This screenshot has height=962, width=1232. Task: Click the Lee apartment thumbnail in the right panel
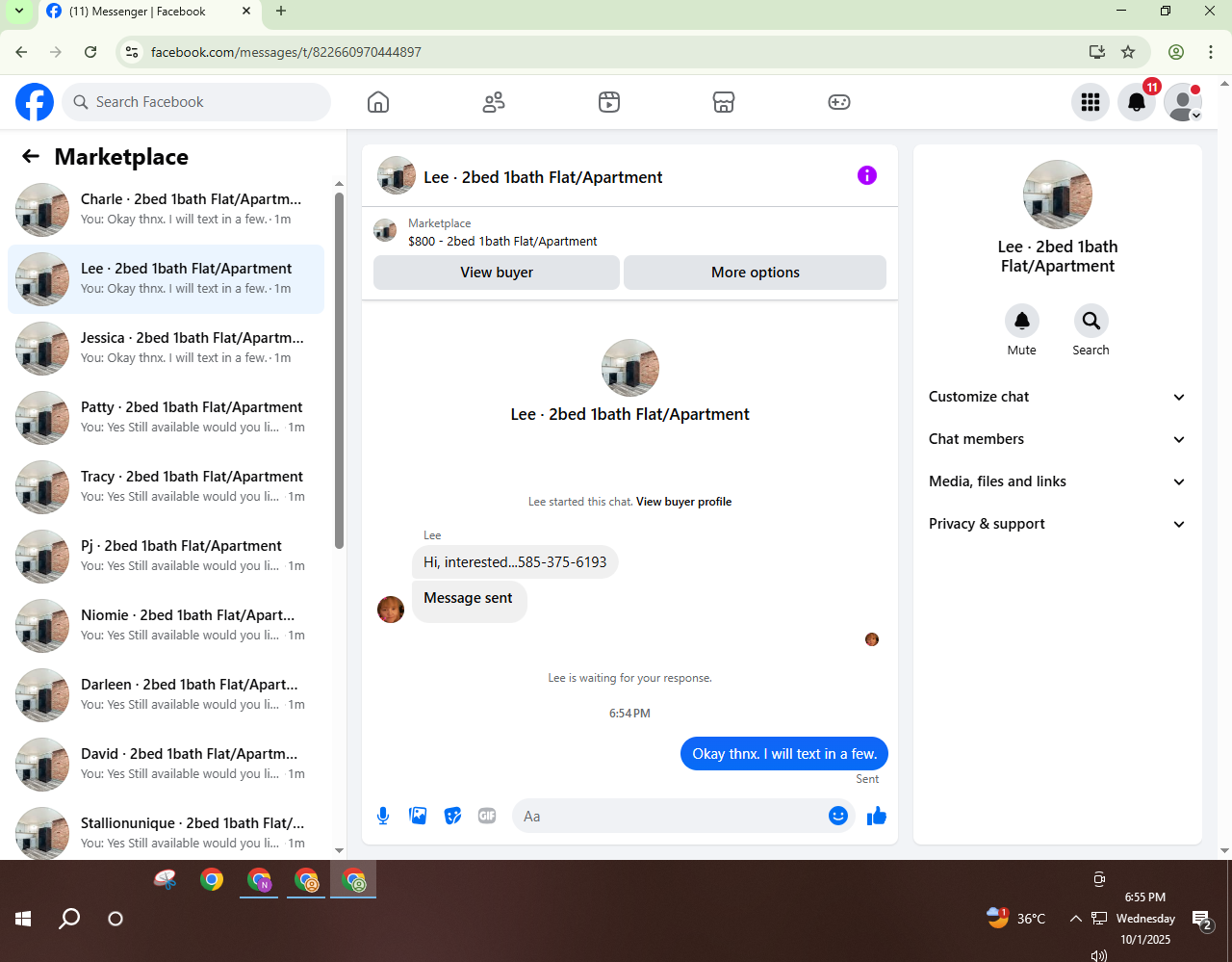(x=1058, y=195)
